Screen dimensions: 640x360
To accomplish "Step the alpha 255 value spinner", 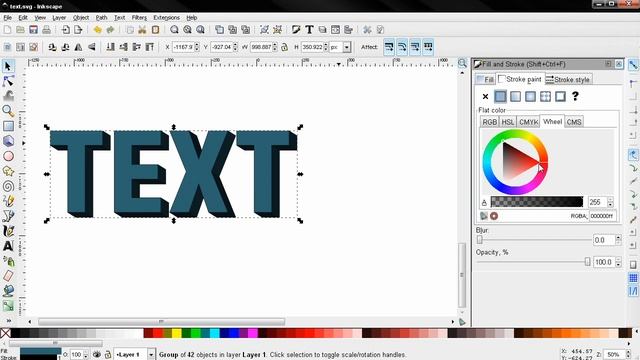I will [x=610, y=202].
